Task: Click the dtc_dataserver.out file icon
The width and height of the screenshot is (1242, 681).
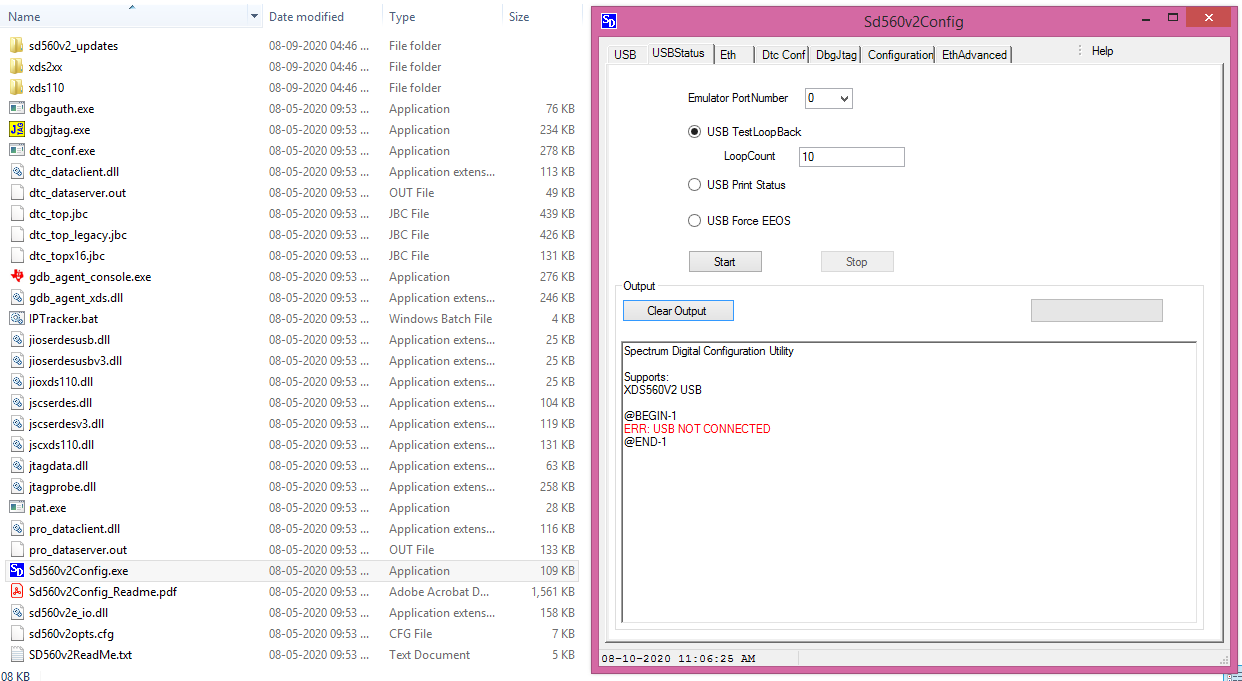Action: [x=16, y=193]
